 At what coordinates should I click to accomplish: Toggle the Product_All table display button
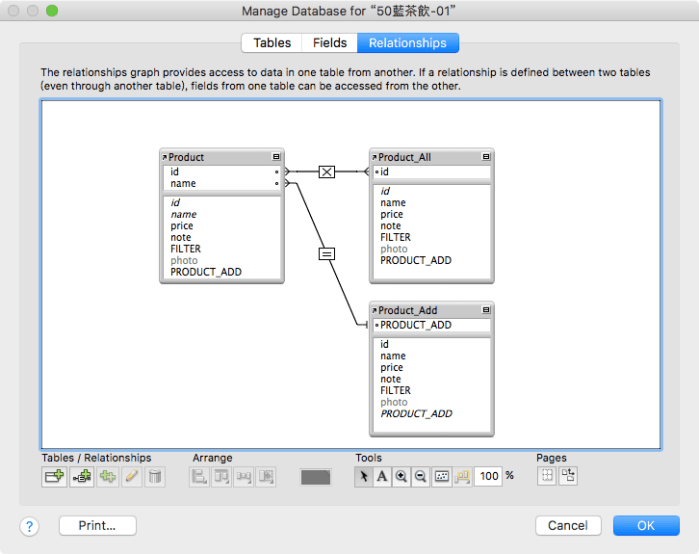tap(486, 157)
